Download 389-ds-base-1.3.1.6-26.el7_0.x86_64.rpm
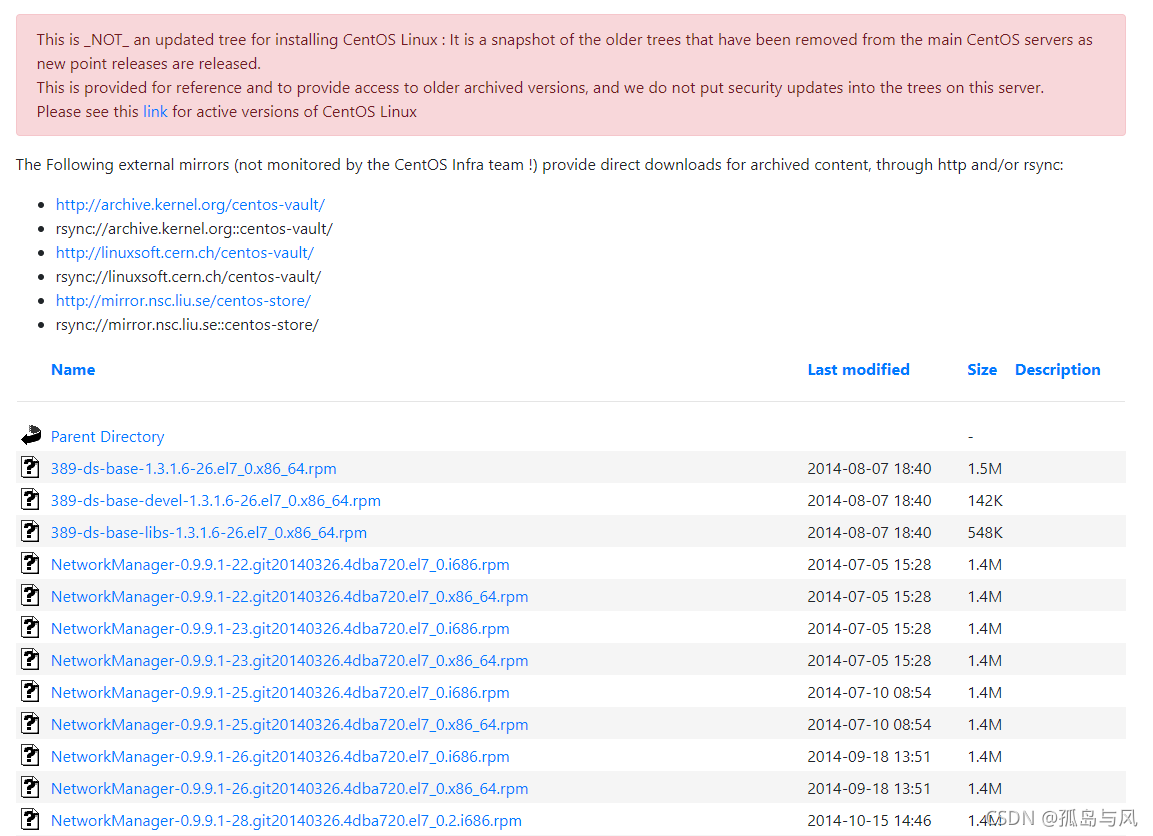Viewport: 1153px width, 836px height. point(193,468)
